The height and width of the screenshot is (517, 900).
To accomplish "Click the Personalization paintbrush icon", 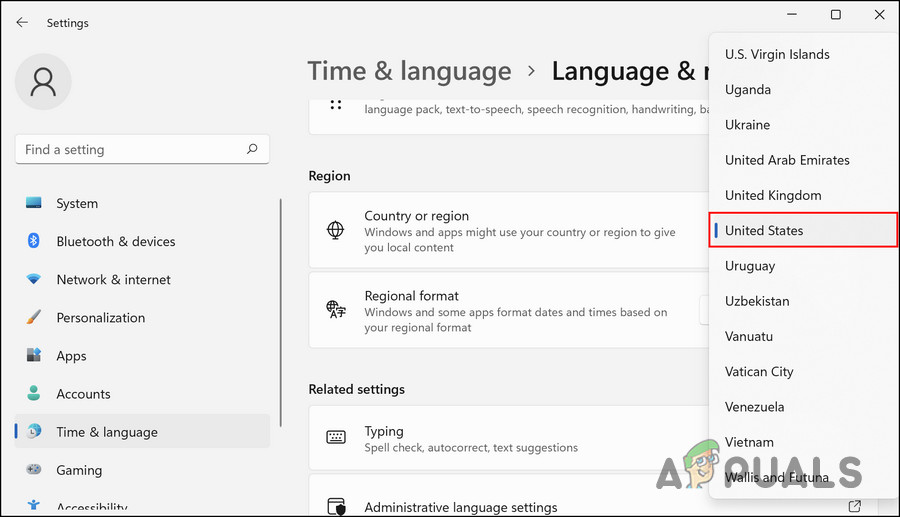I will click(34, 317).
